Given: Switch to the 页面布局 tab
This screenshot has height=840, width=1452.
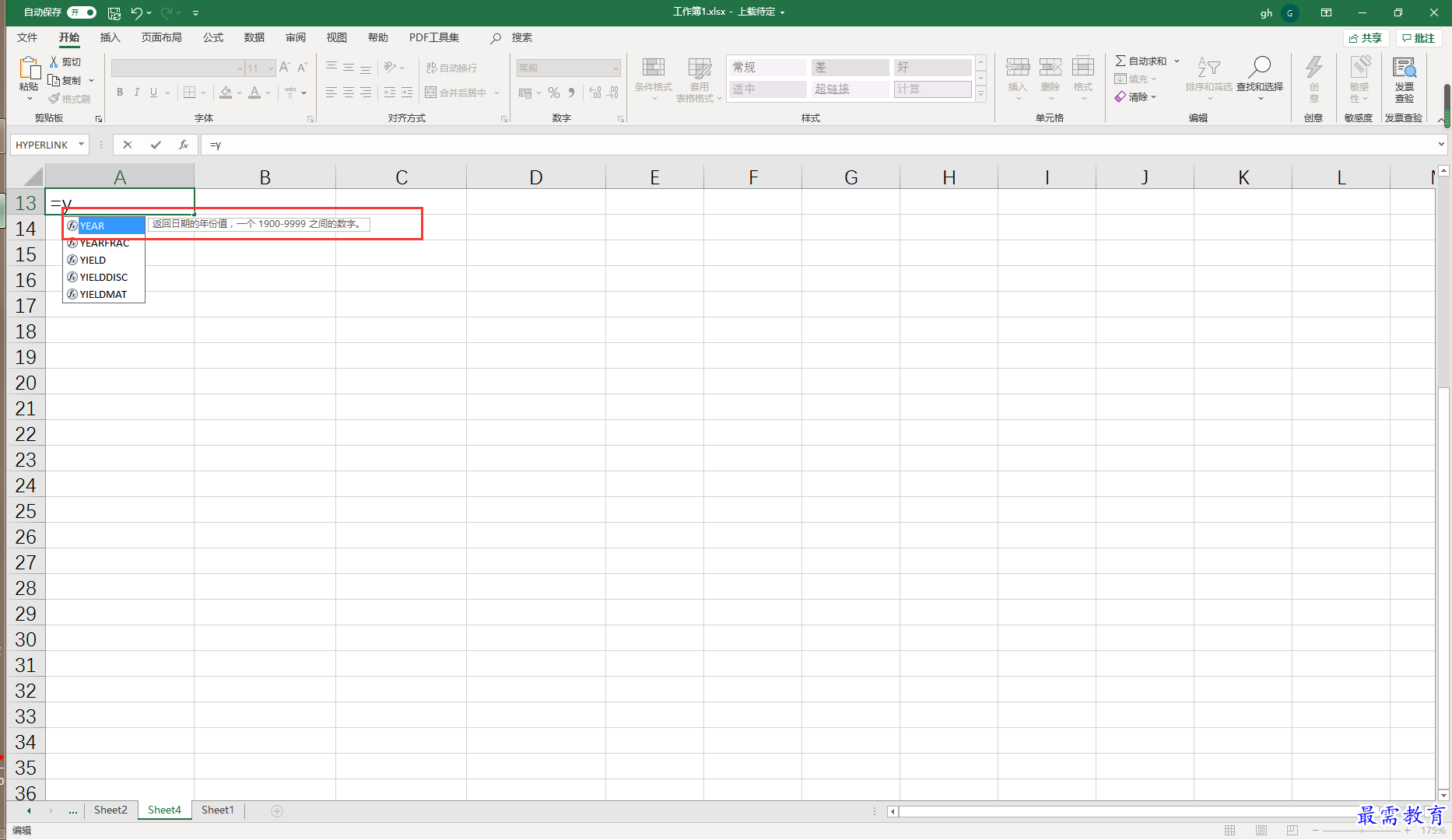Looking at the screenshot, I should (161, 37).
